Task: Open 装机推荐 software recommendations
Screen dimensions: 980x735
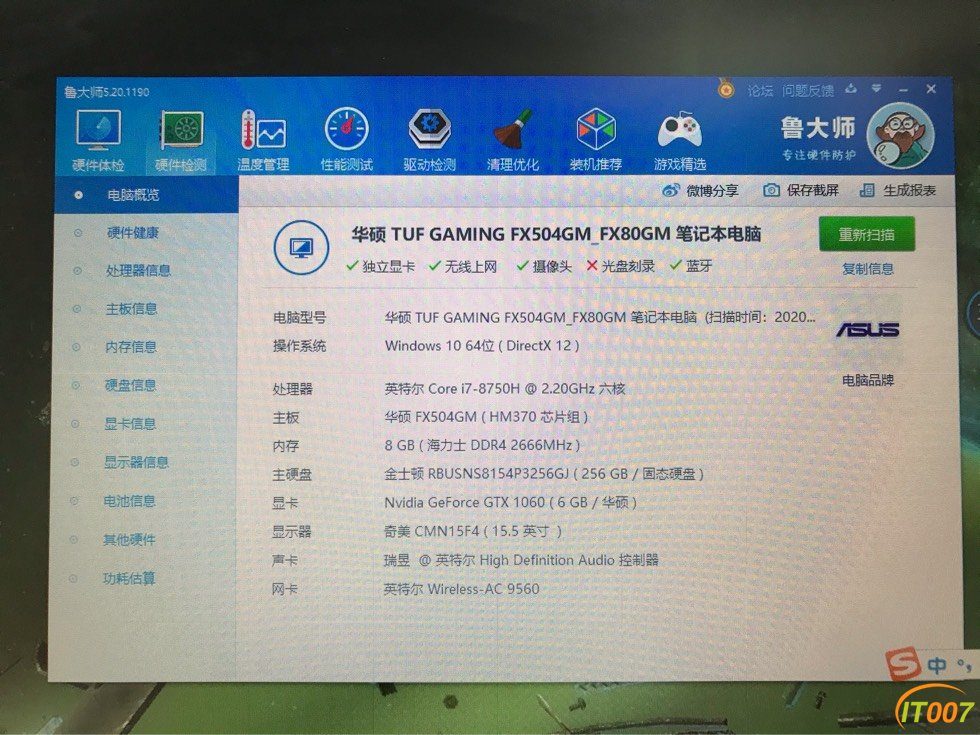Action: tap(596, 141)
